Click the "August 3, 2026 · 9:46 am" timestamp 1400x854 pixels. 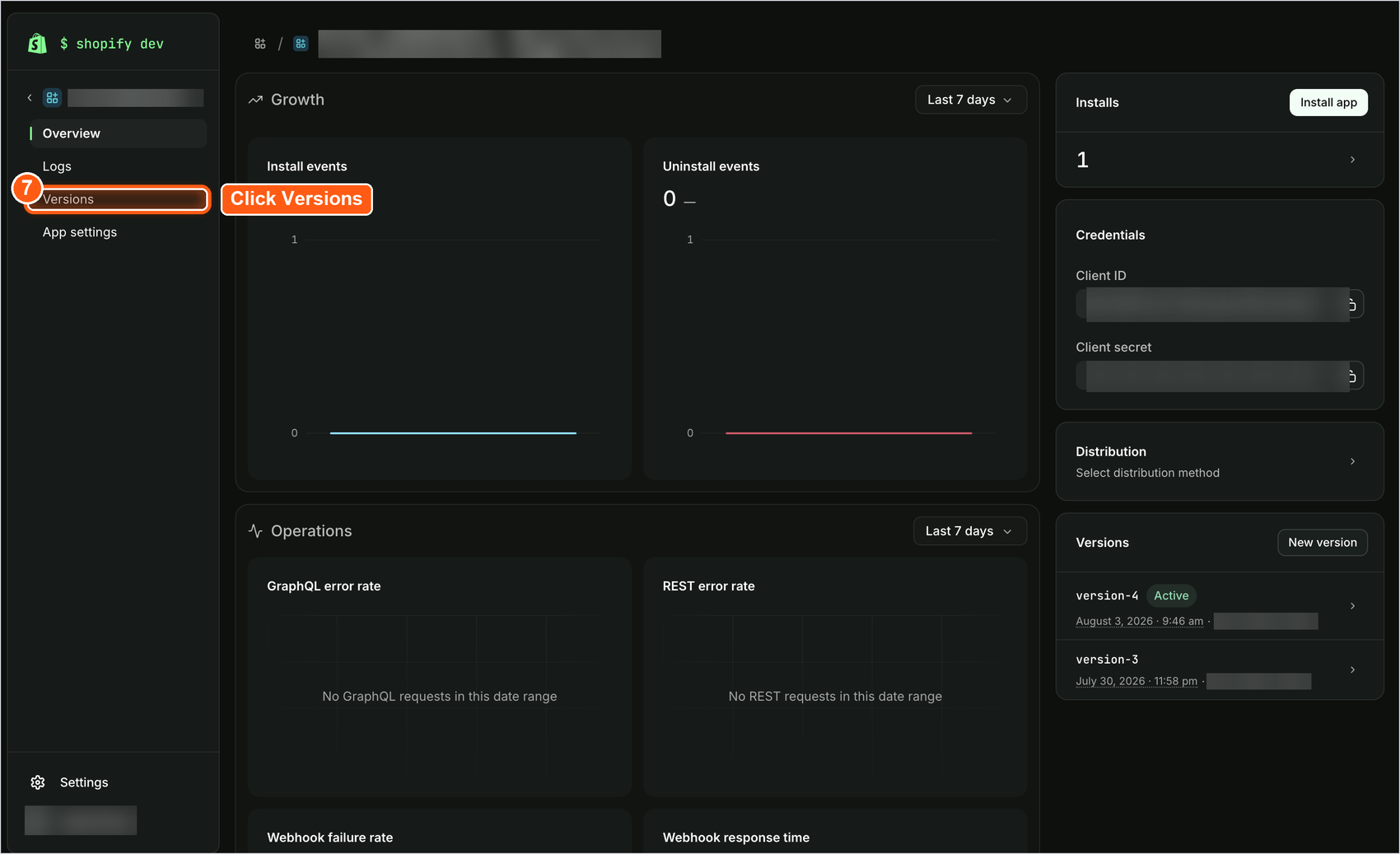coord(1139,621)
